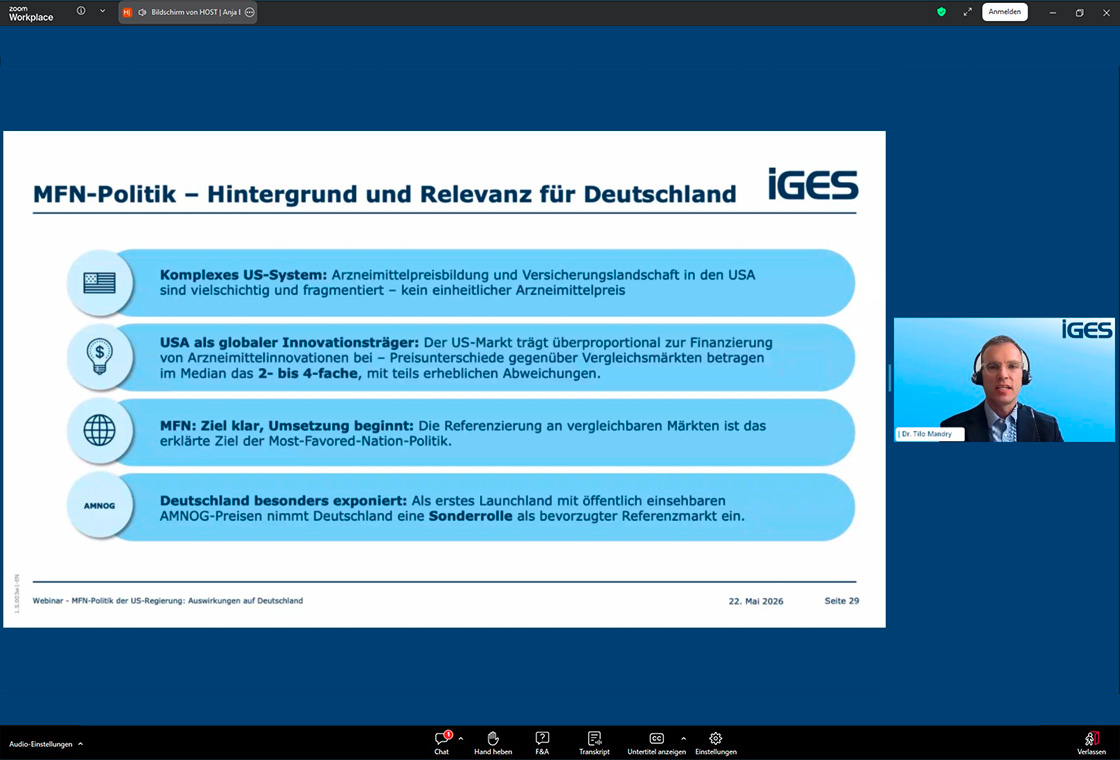This screenshot has width=1120, height=760.
Task: Restore down the Zoom window
Action: tap(1079, 12)
